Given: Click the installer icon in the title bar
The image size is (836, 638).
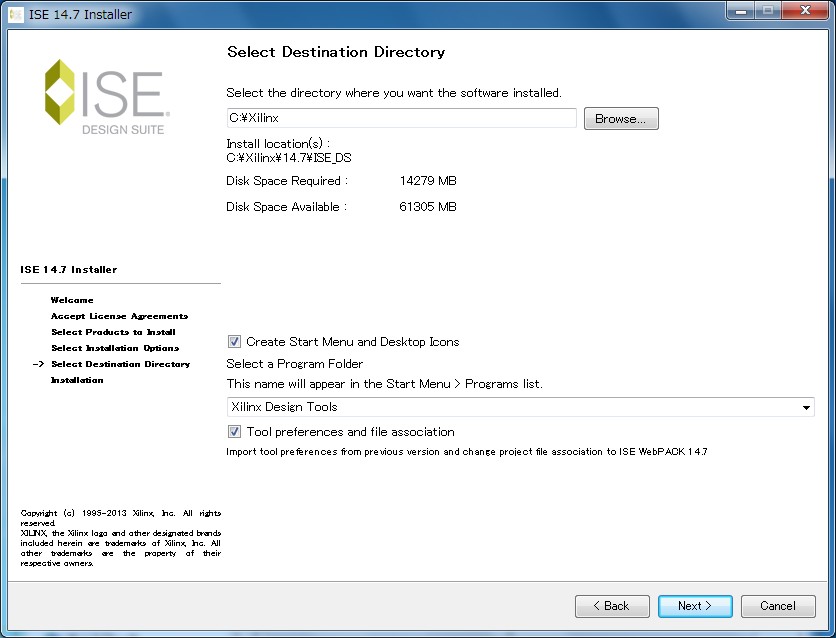Looking at the screenshot, I should (15, 14).
